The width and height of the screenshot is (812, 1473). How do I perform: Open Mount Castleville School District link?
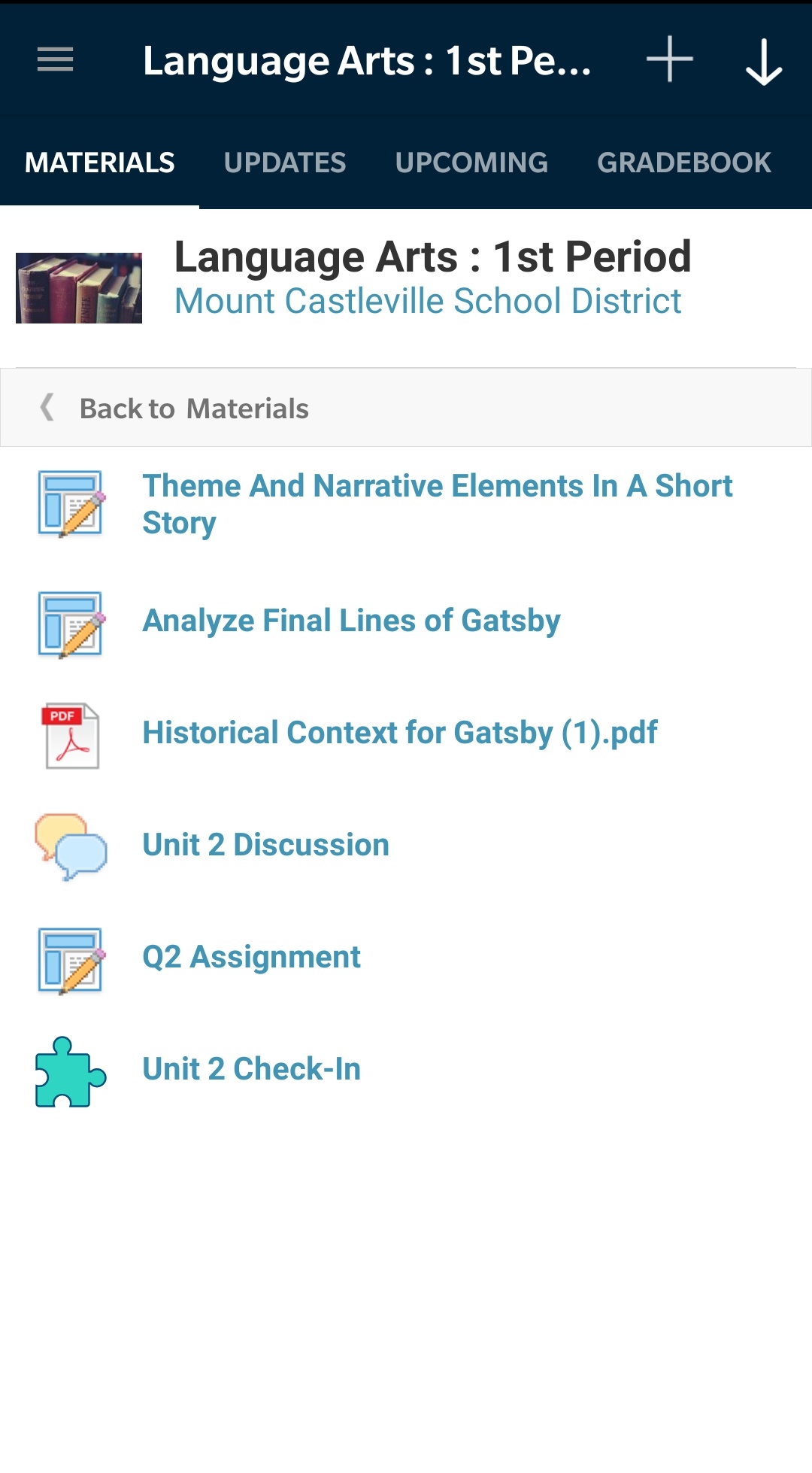pyautogui.click(x=428, y=301)
